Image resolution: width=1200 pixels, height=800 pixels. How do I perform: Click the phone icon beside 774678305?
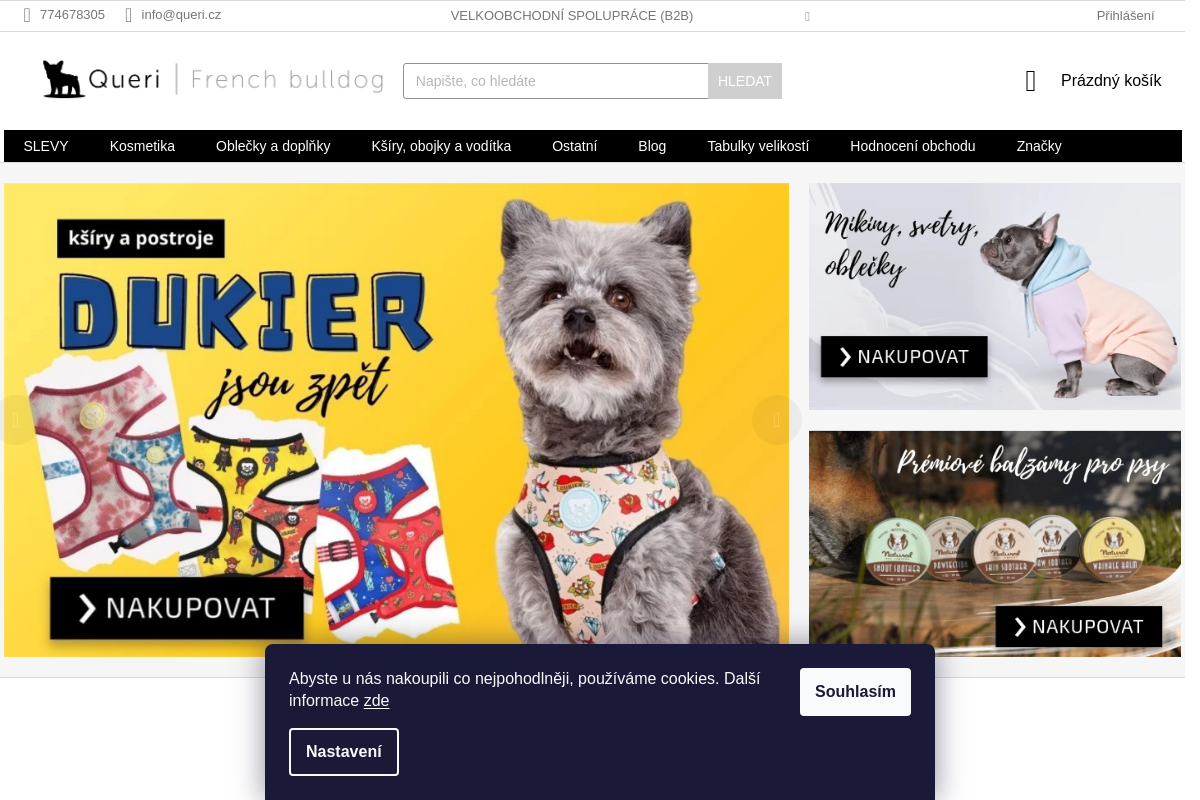coord(27,15)
